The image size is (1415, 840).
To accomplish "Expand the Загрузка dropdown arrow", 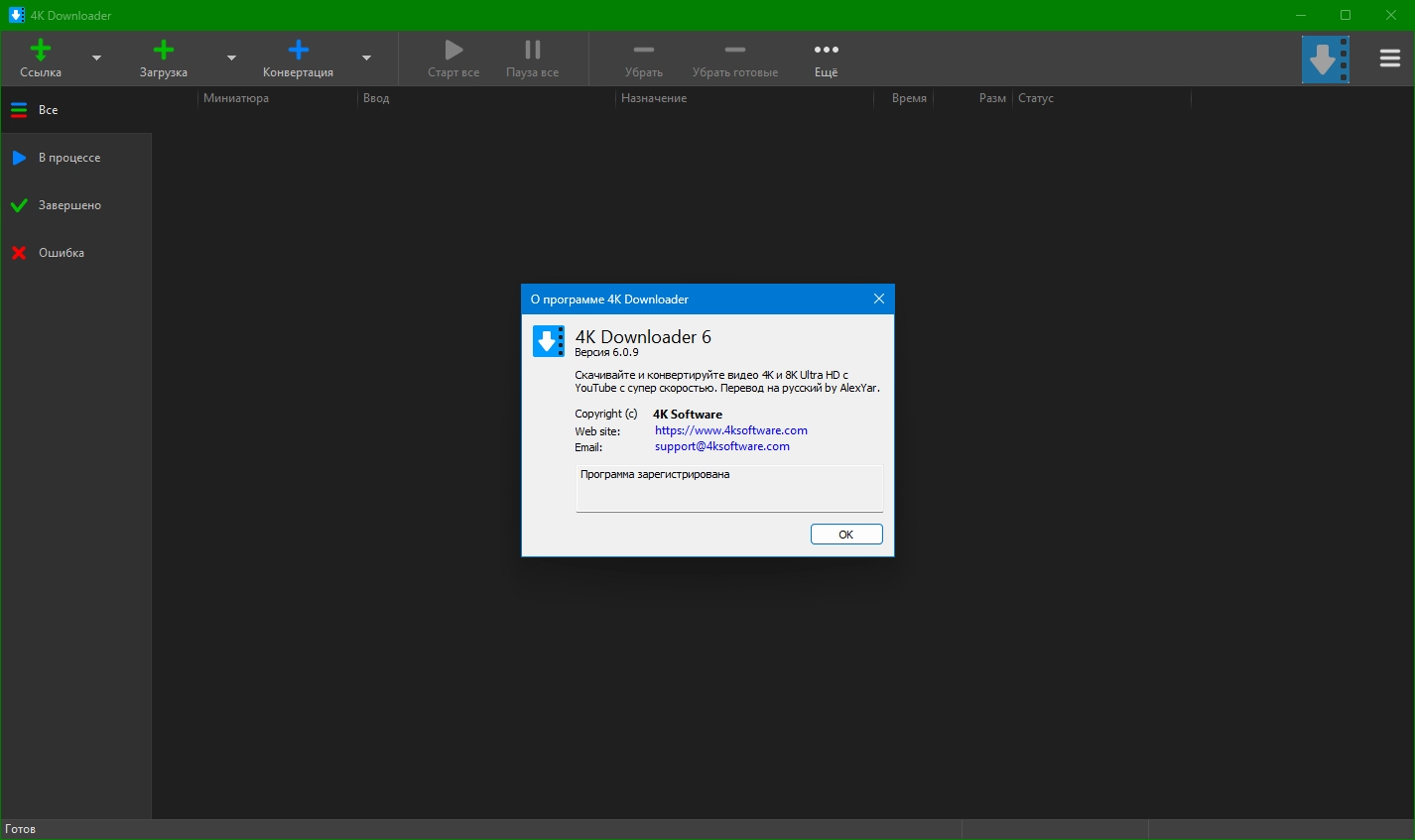I will pyautogui.click(x=231, y=59).
